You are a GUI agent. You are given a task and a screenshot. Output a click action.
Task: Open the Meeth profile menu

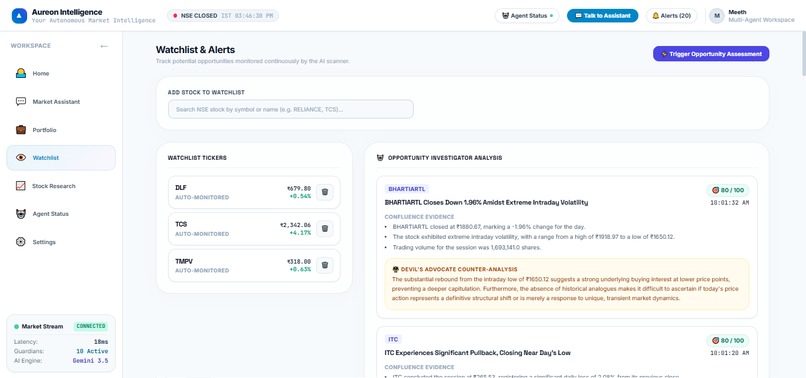tap(752, 16)
